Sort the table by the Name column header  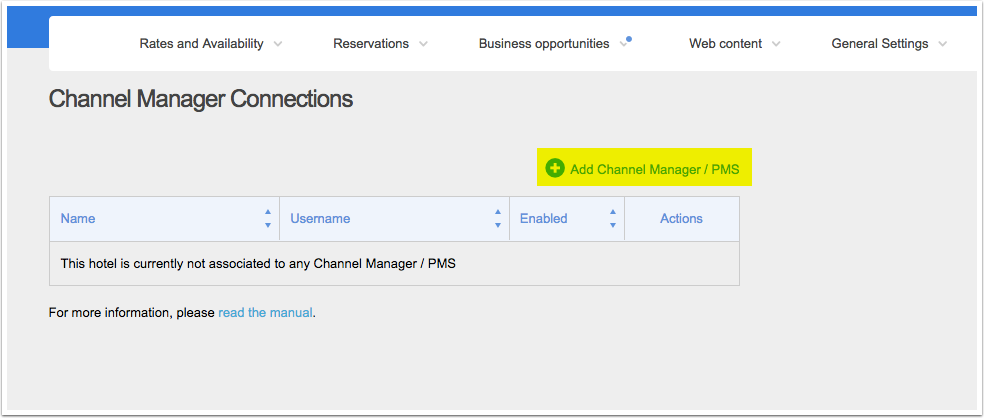point(78,218)
